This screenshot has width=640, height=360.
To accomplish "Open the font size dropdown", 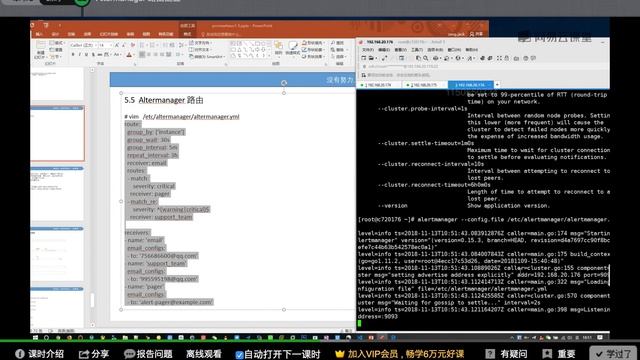I will 105,45.
